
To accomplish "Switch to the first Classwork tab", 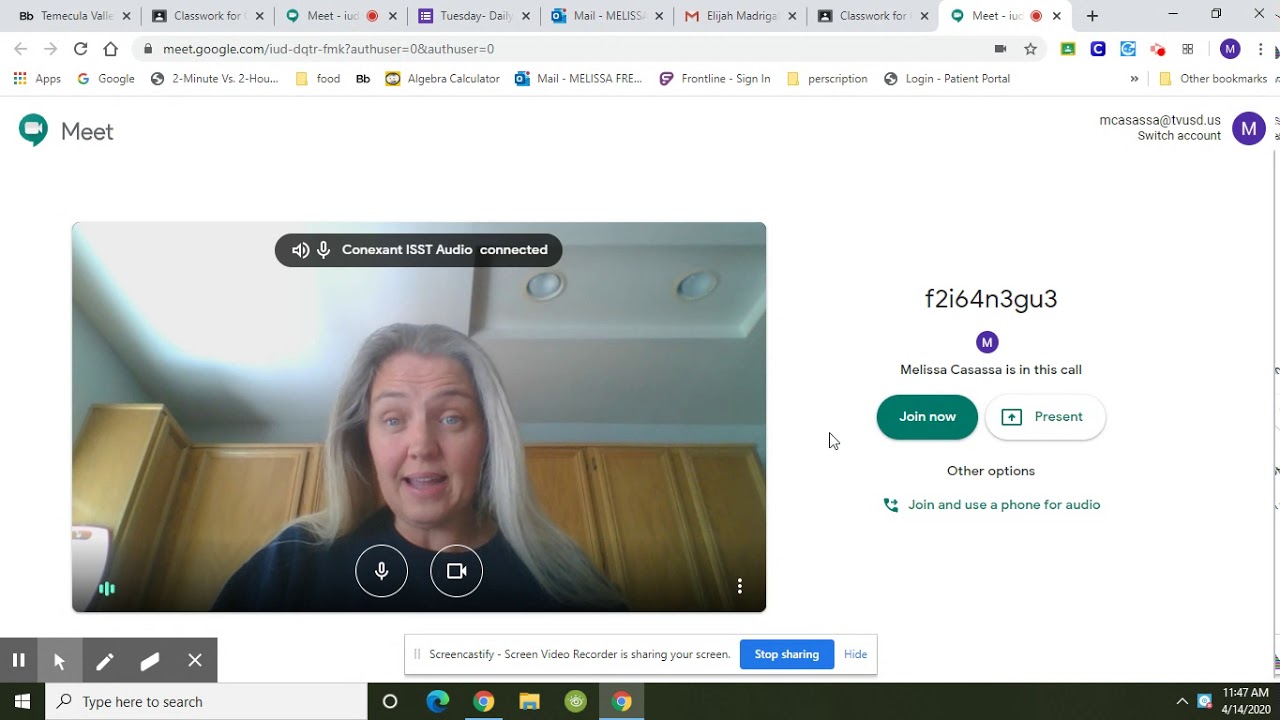I will point(207,16).
